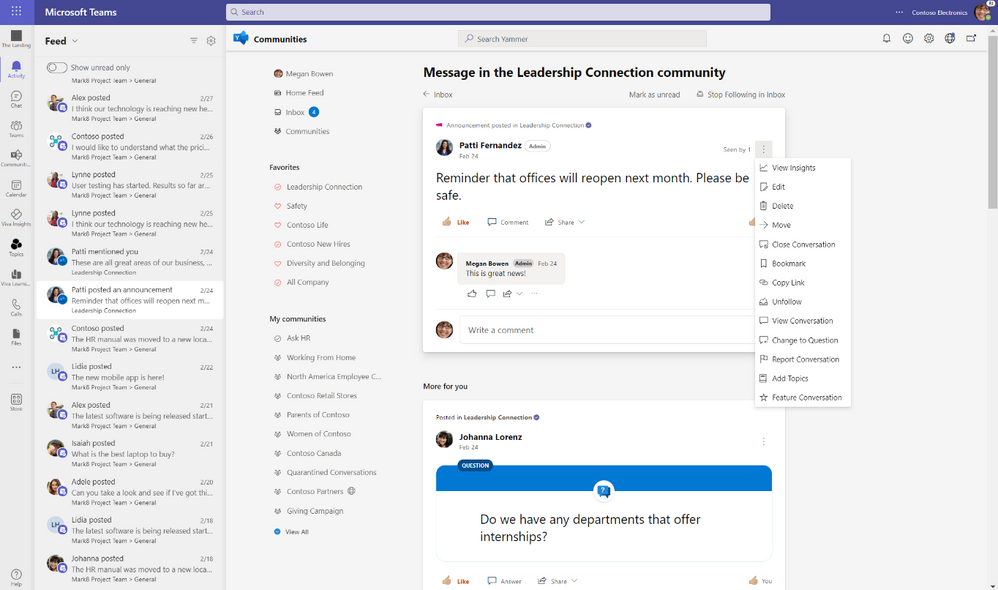Click the smiley feedback icon

(908, 38)
